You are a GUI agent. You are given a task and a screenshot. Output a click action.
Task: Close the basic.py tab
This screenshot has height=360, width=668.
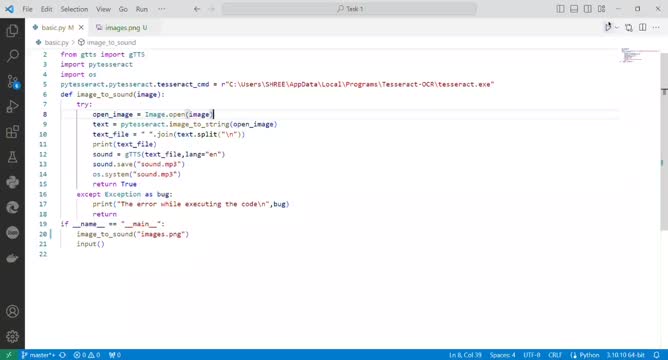81,27
